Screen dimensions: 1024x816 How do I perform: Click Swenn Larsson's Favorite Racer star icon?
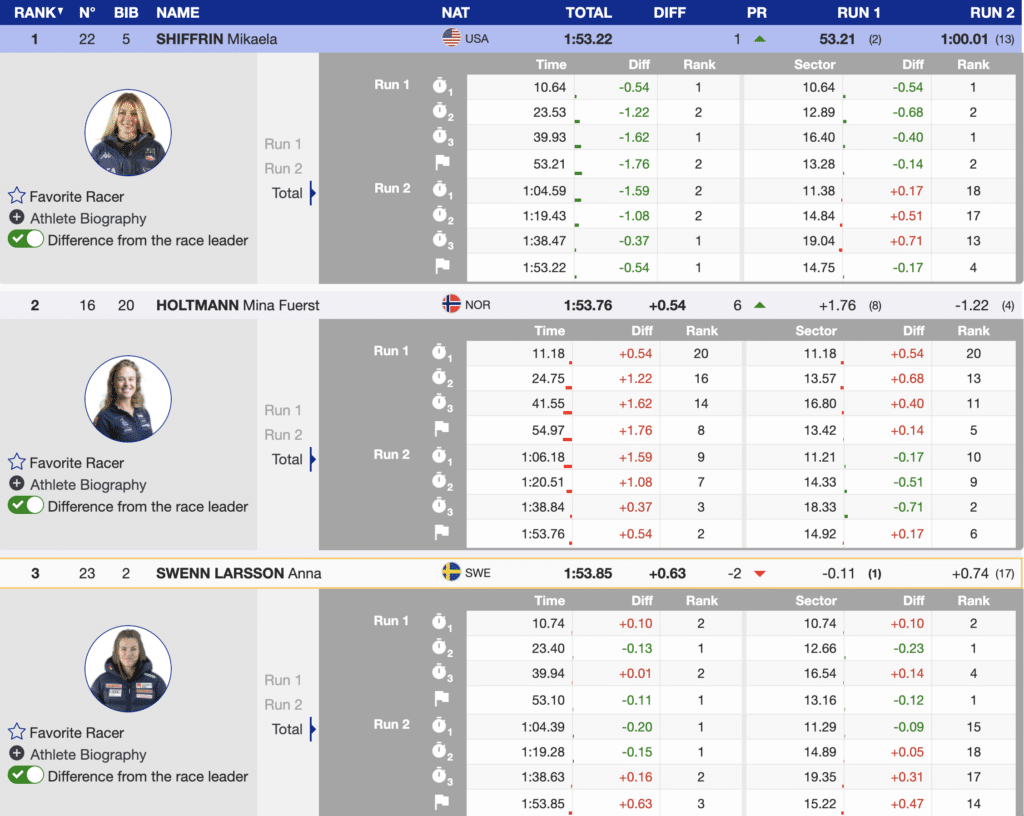[x=17, y=732]
